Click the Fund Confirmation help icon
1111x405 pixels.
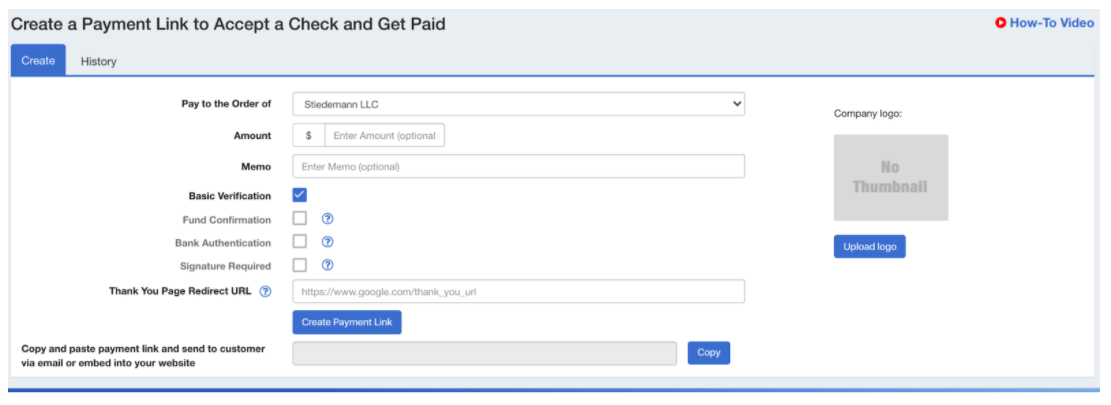327,219
